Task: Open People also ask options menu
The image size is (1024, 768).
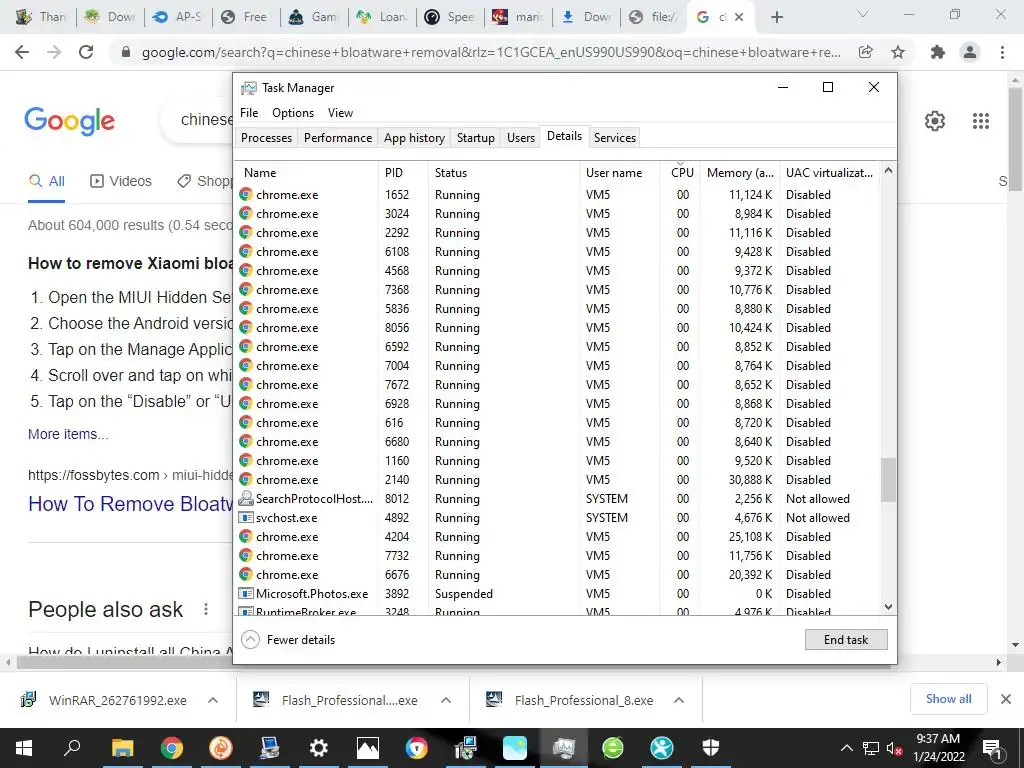Action: pyautogui.click(x=206, y=609)
